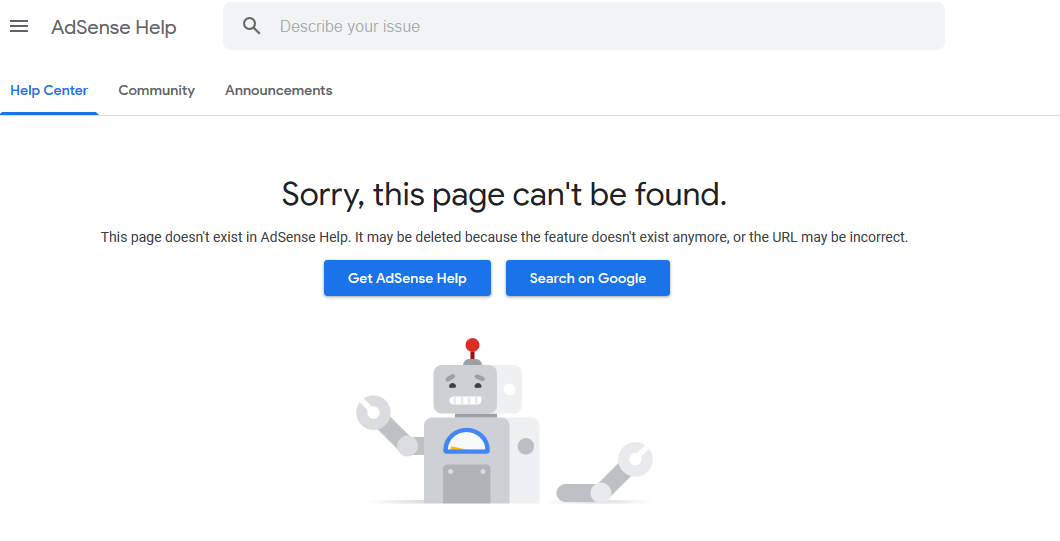Click the robot's lower hatch panel
The height and width of the screenshot is (541, 1060).
point(466,484)
